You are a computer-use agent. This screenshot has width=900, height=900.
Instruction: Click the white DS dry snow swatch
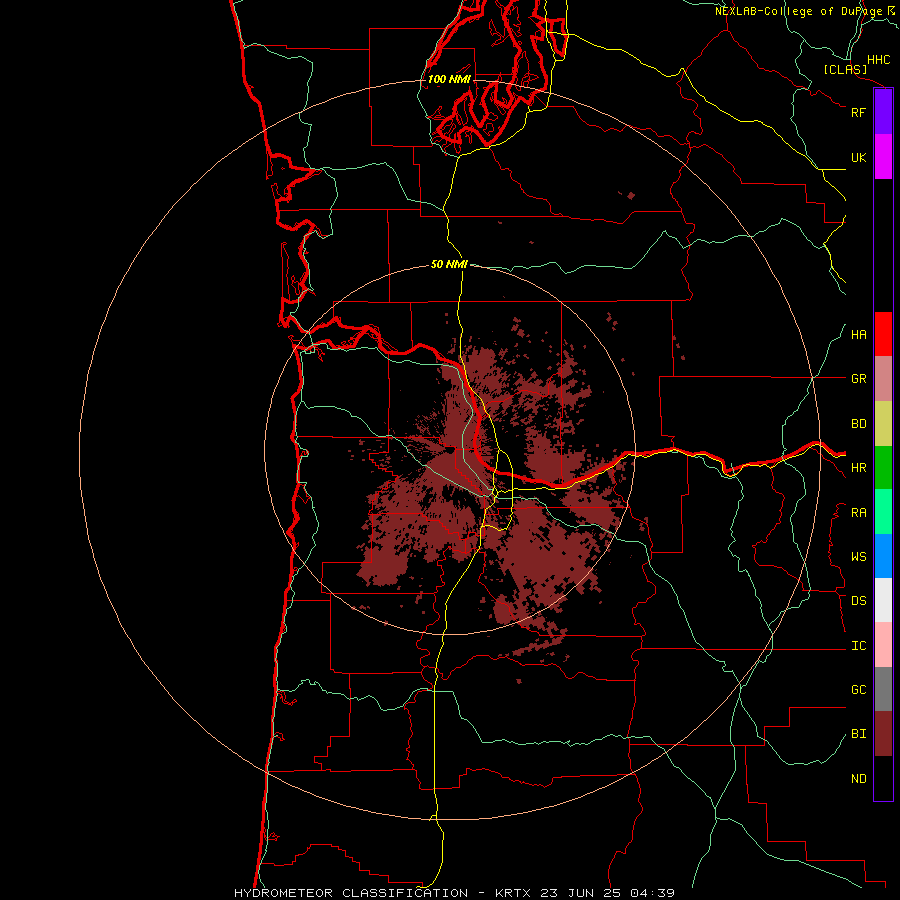883,600
